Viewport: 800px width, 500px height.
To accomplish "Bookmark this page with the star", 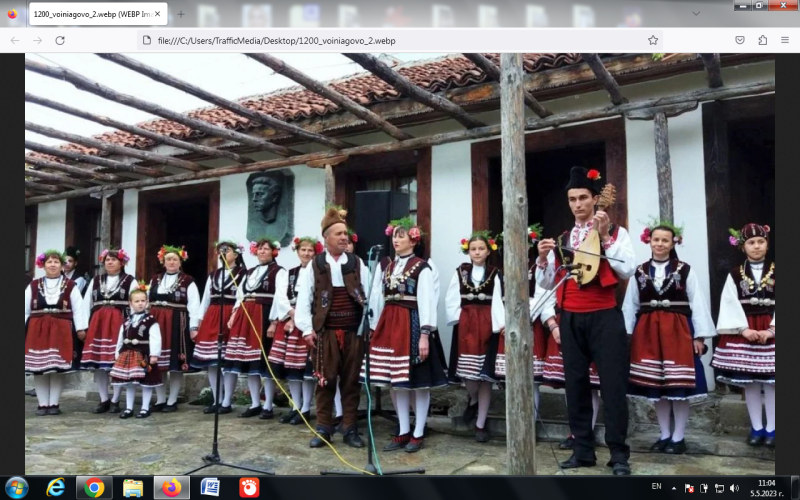I will pos(653,40).
